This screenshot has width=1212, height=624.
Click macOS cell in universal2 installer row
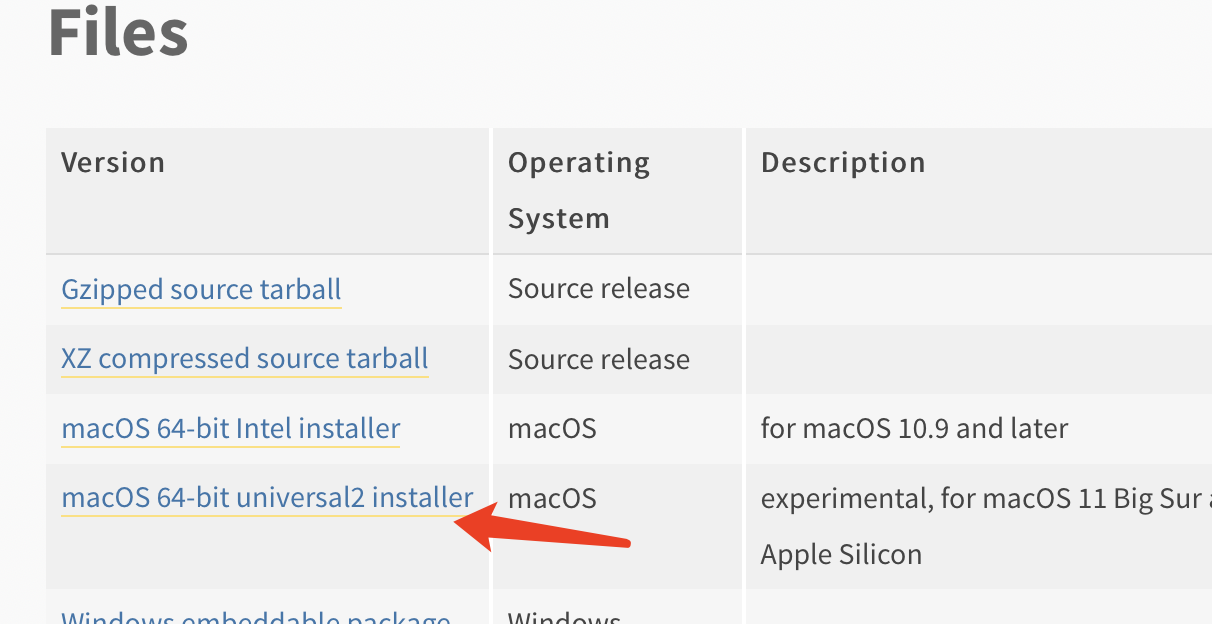(552, 498)
